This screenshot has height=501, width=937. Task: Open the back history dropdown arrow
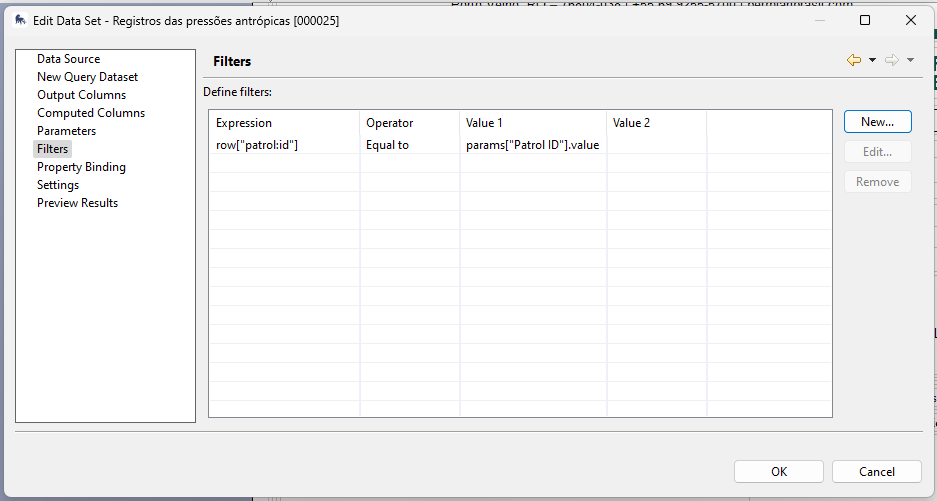[x=872, y=61]
